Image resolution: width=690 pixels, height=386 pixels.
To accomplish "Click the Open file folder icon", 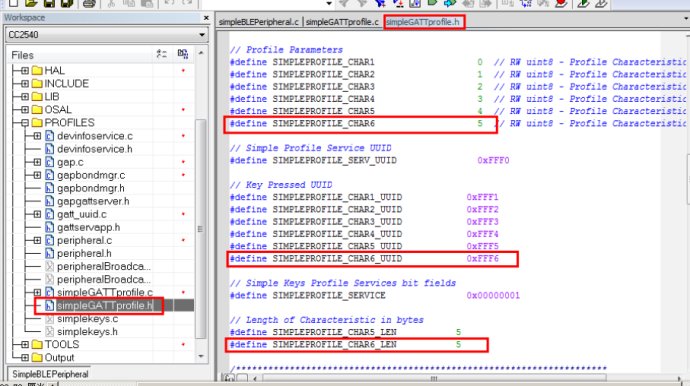I will click(31, 4).
